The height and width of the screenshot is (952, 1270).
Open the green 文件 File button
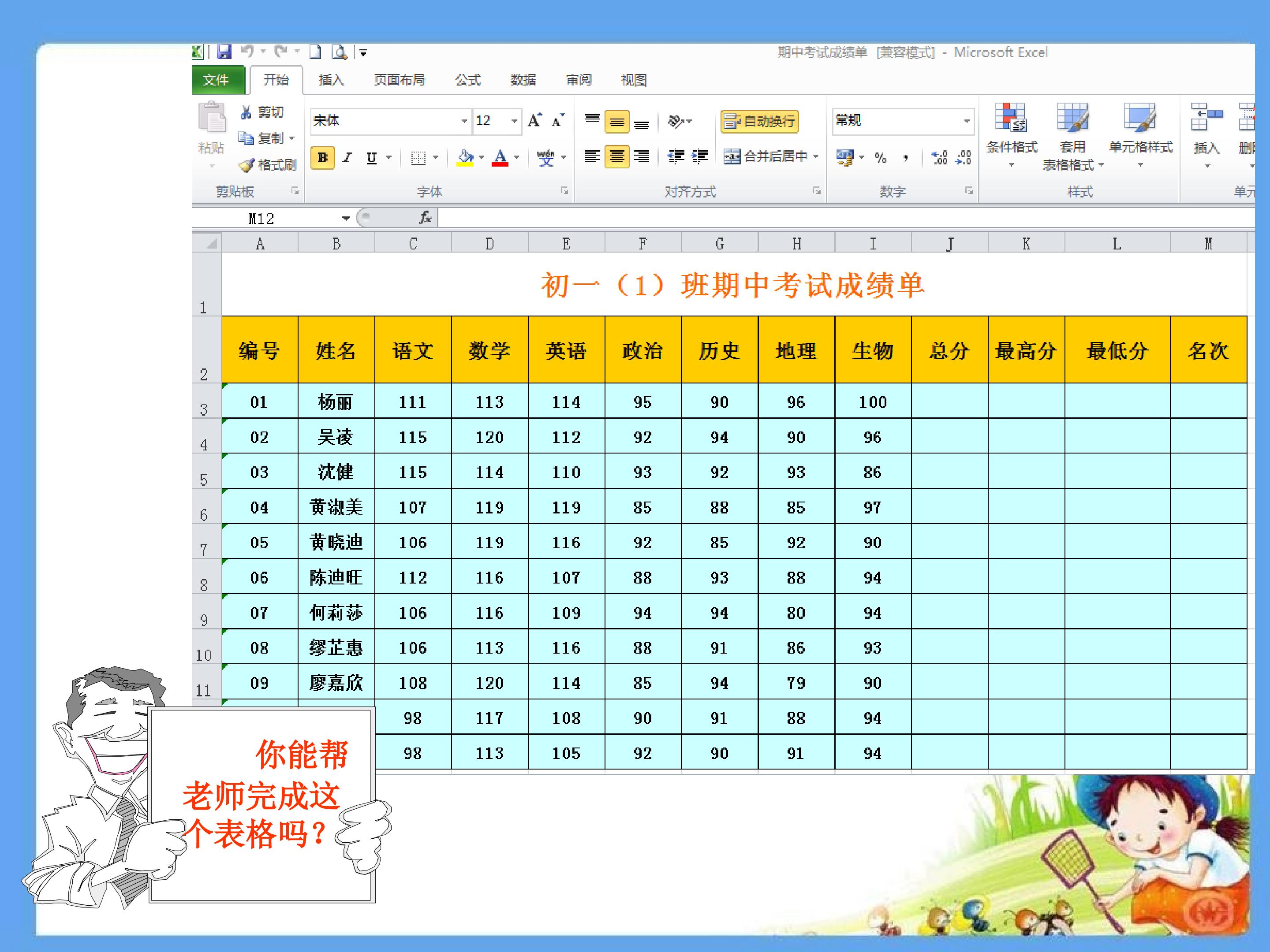(x=217, y=80)
